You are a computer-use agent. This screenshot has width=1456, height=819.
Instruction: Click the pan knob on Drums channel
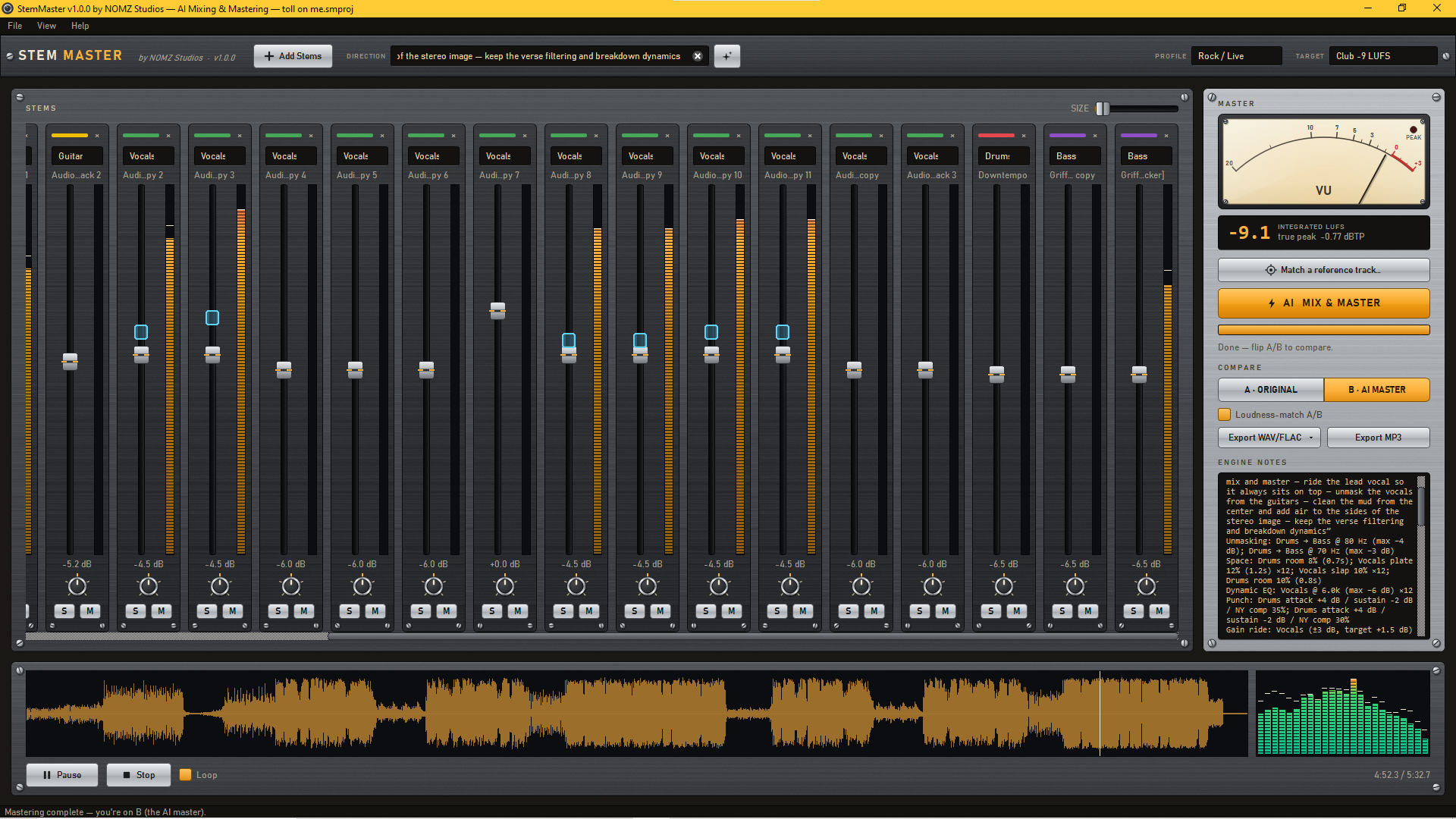pyautogui.click(x=1004, y=585)
